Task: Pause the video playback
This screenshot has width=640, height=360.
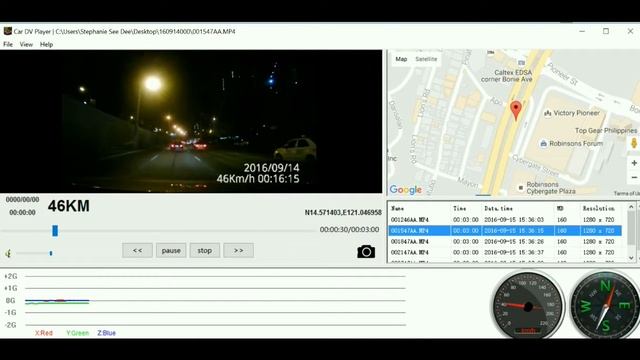Action: [171, 250]
